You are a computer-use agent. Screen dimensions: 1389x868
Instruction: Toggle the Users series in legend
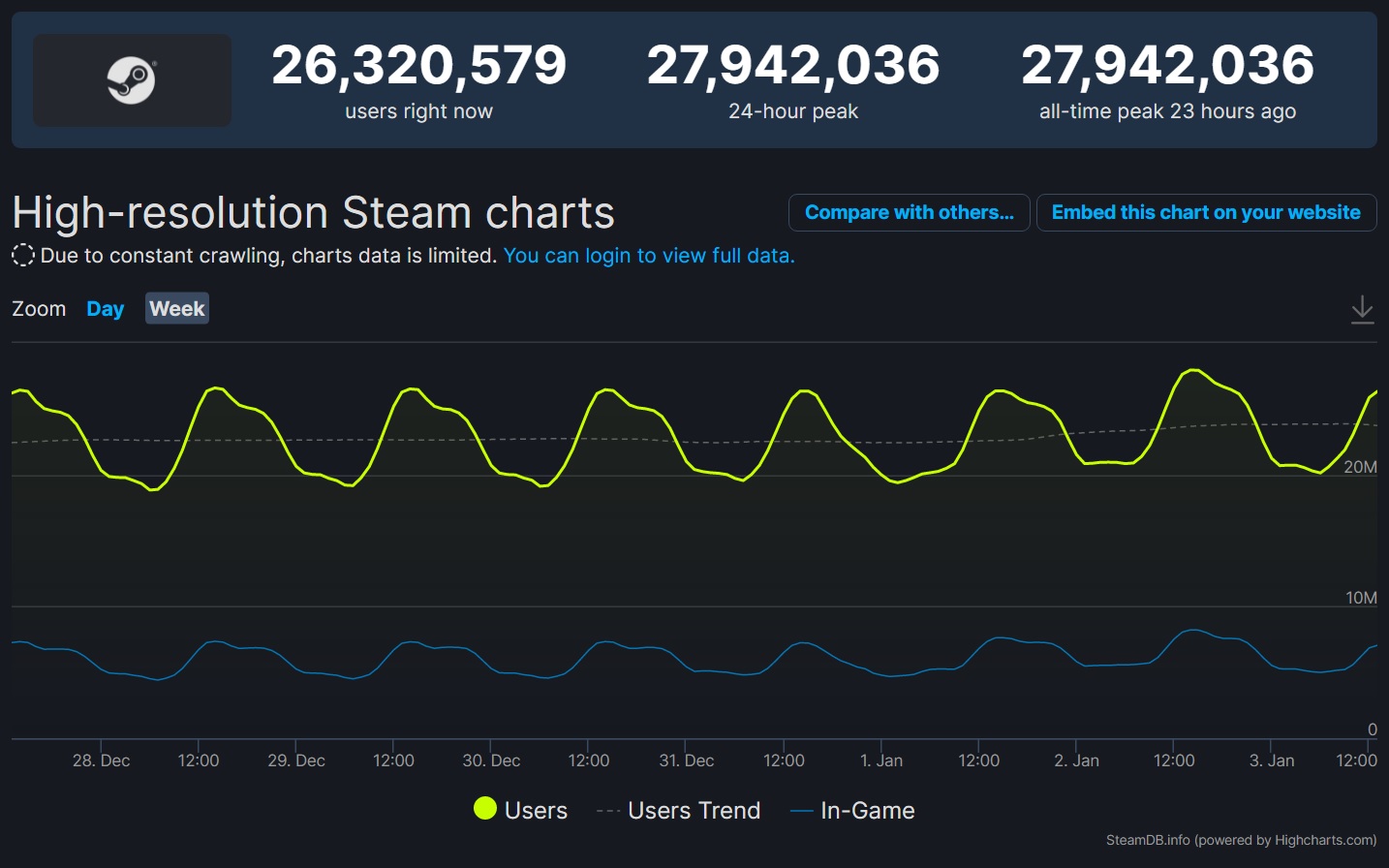coord(520,810)
